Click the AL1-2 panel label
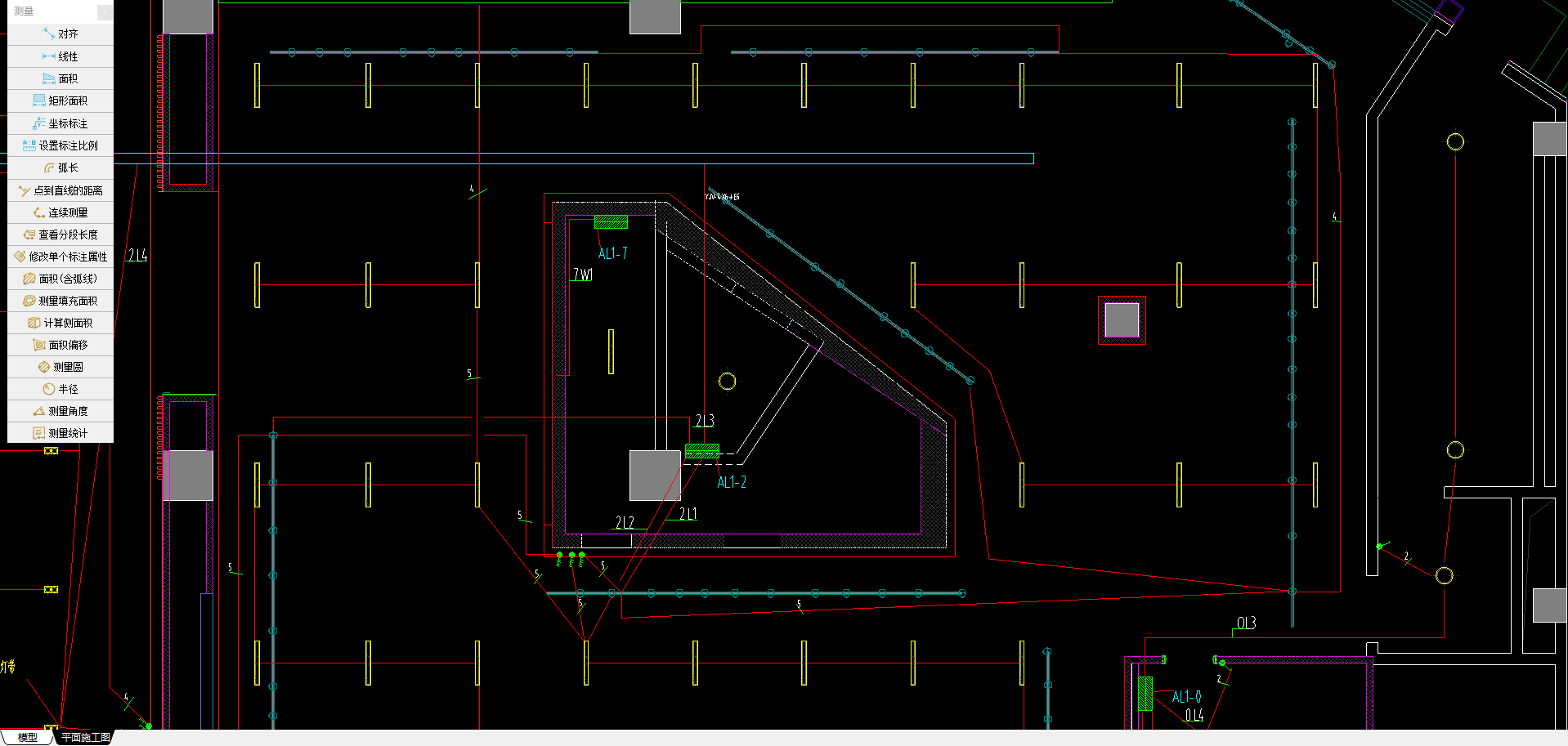 [x=732, y=482]
